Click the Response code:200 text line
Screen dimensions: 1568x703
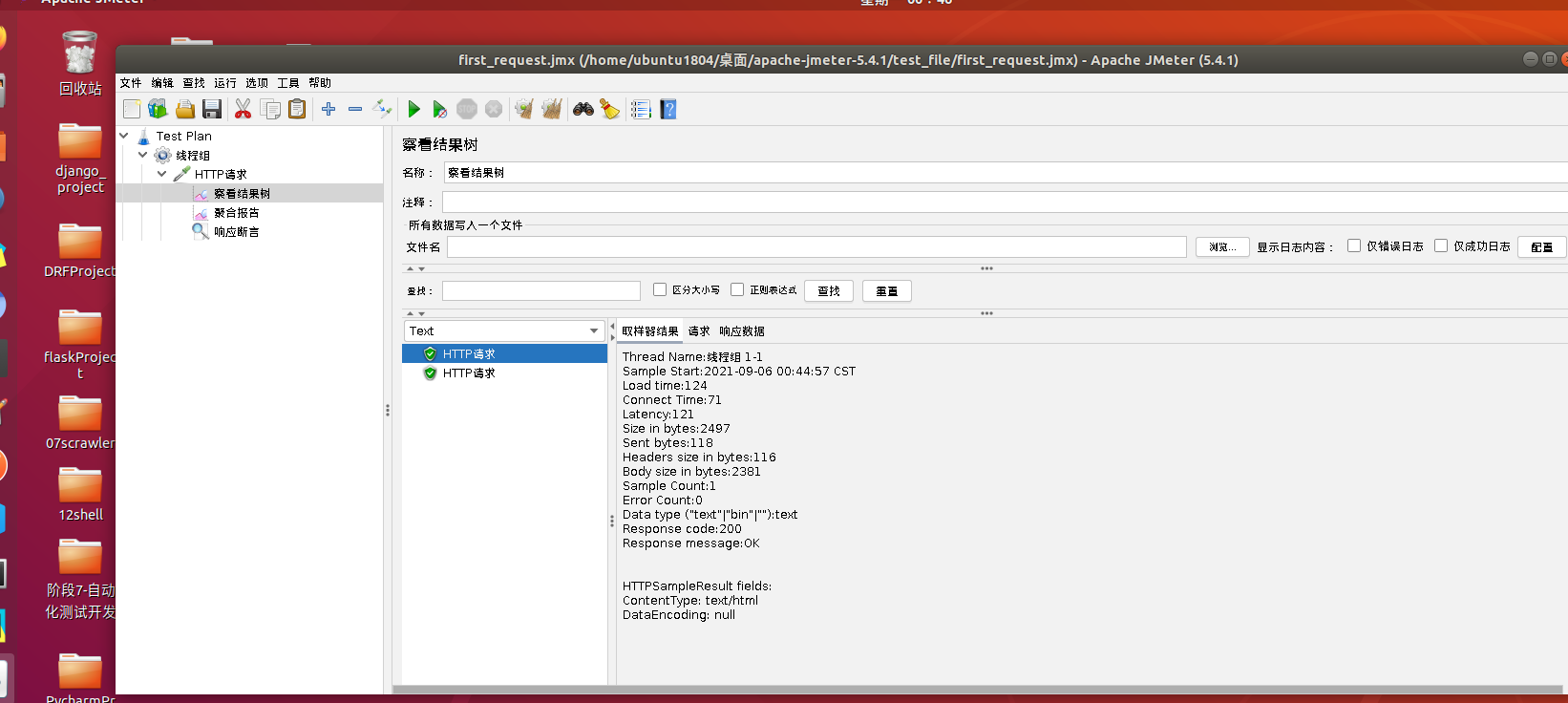[682, 529]
